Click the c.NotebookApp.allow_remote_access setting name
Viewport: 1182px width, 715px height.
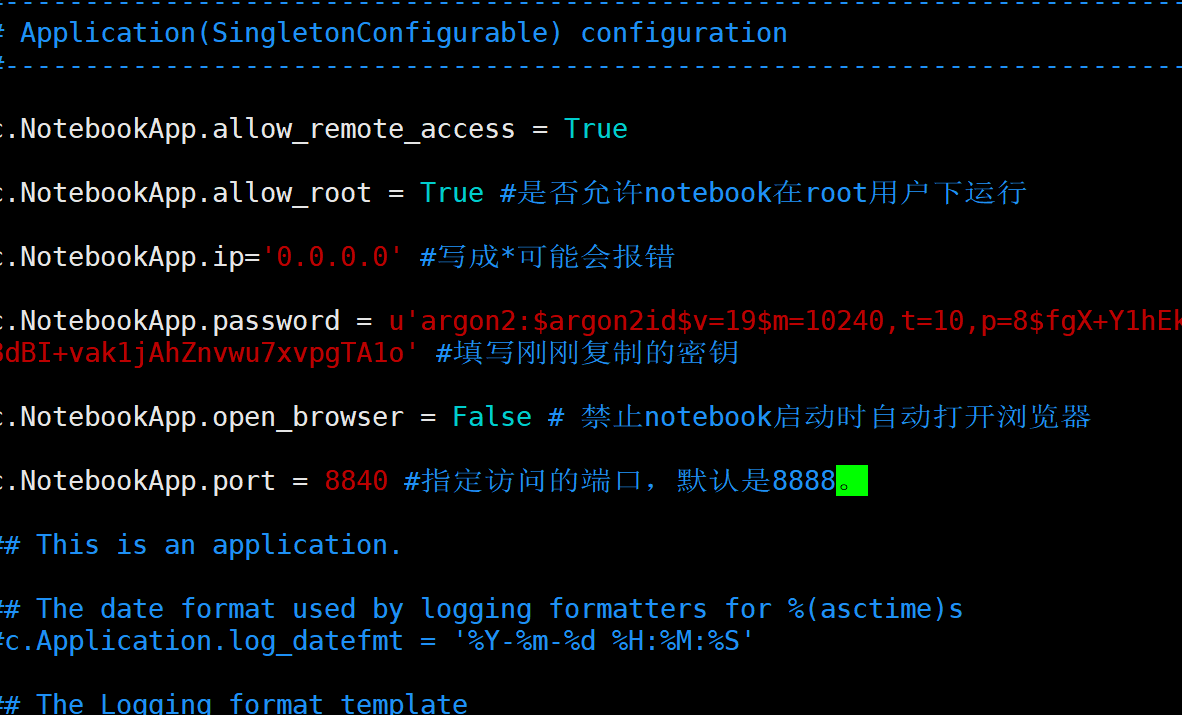258,129
